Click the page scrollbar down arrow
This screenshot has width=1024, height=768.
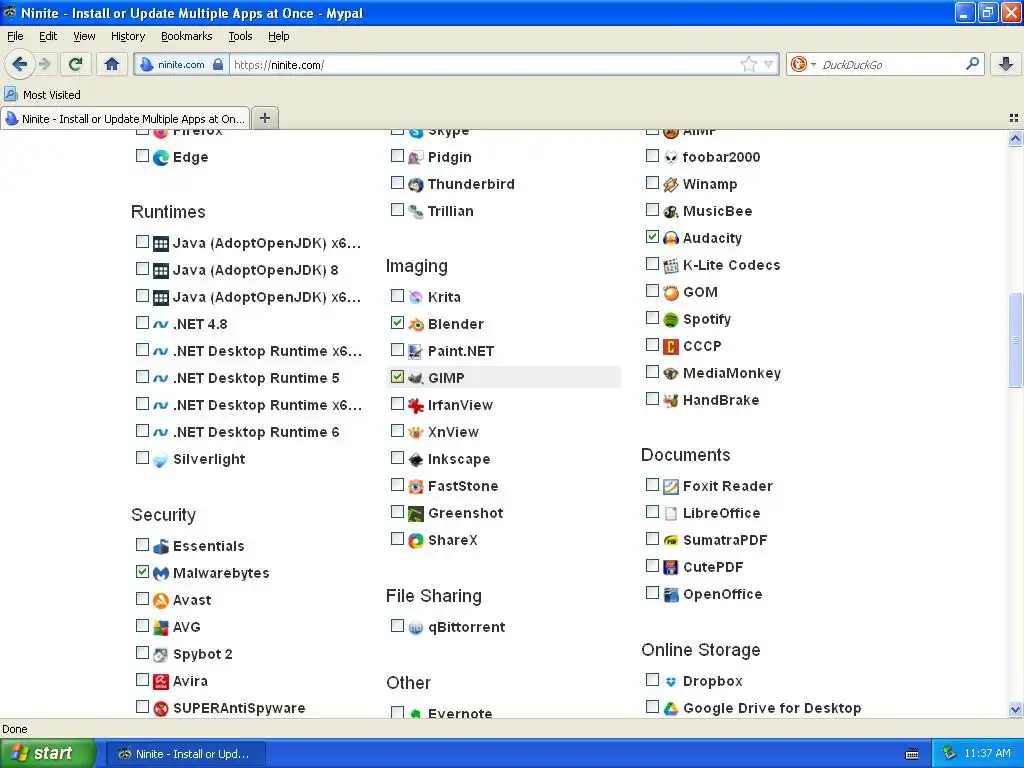coord(1015,709)
